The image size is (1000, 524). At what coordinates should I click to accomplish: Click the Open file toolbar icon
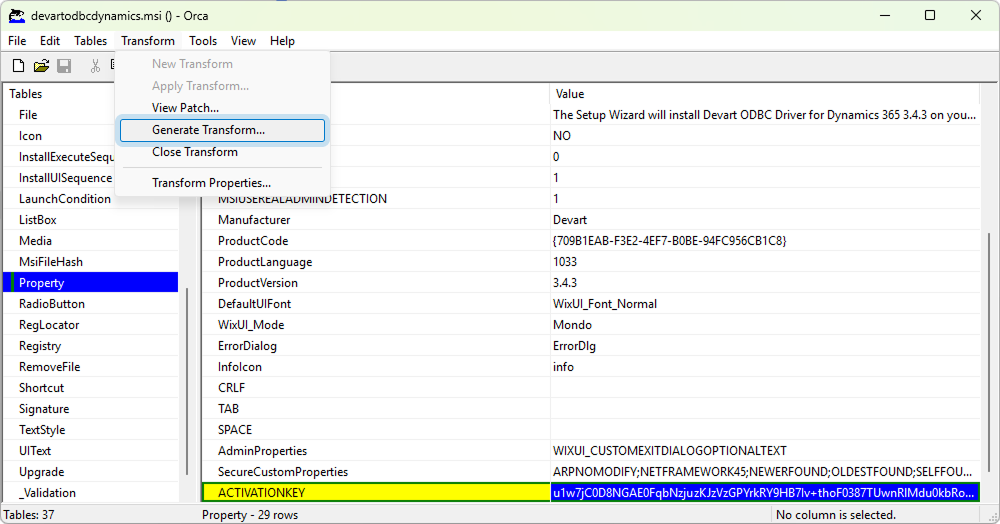pos(41,66)
